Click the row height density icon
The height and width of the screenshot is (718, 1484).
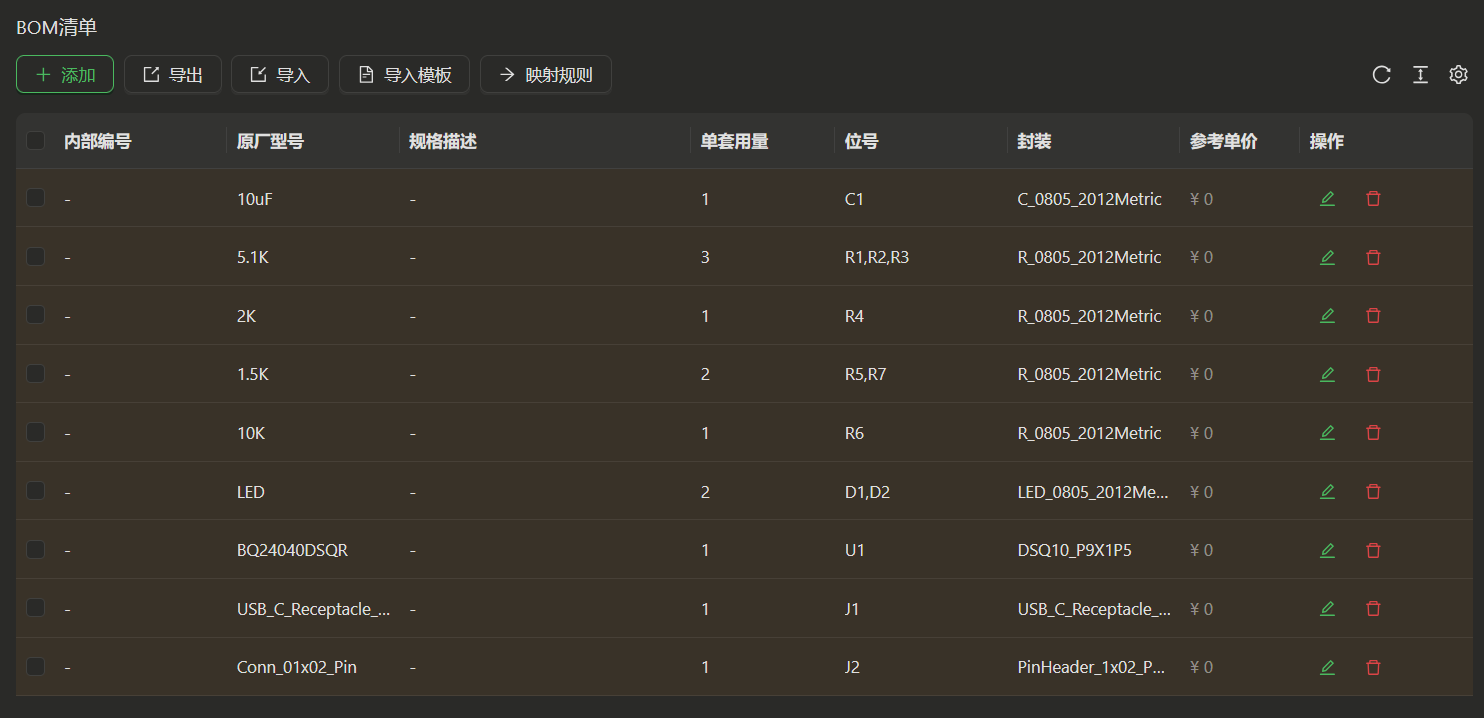pyautogui.click(x=1420, y=75)
